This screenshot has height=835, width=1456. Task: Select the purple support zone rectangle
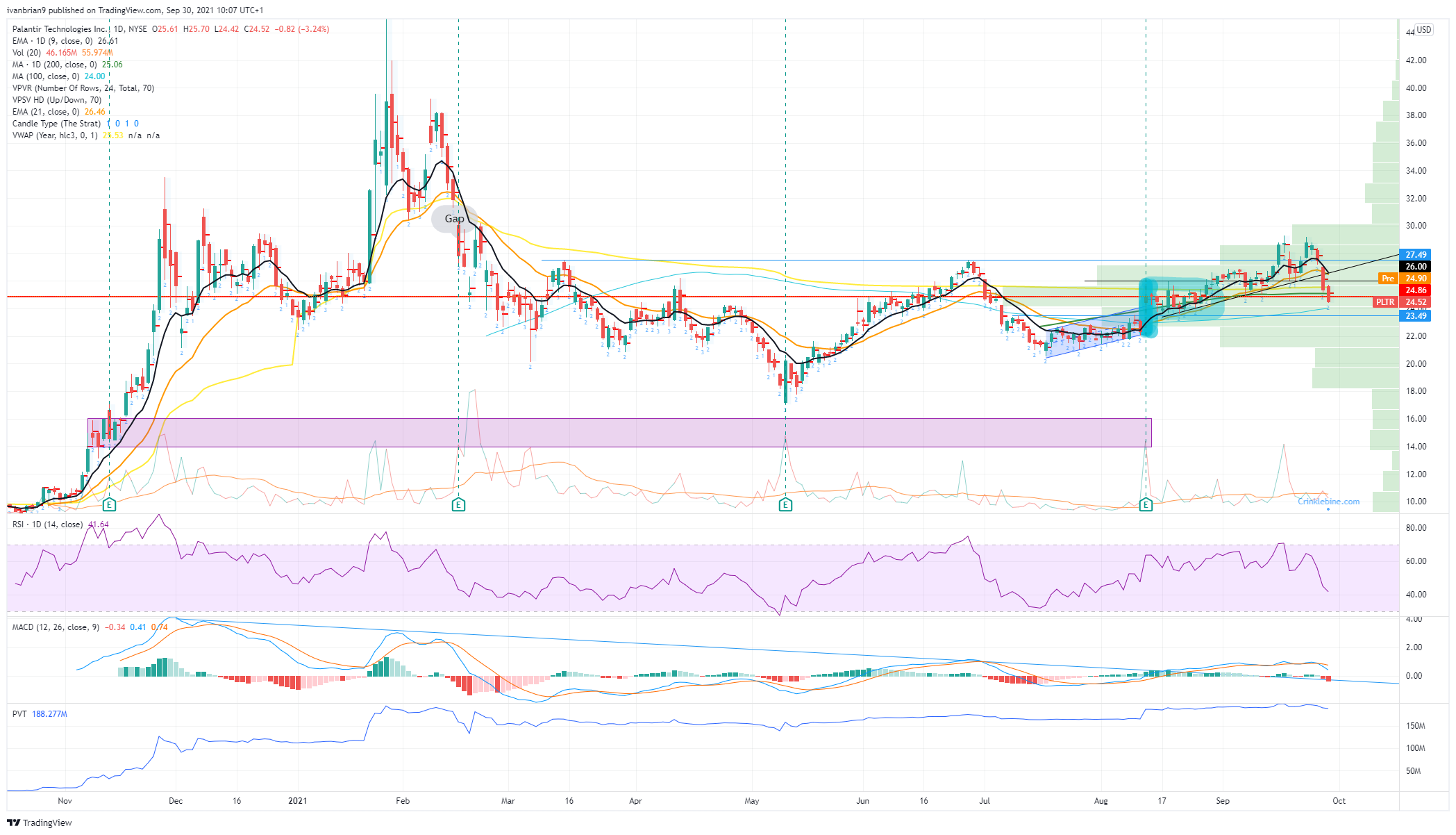click(x=619, y=432)
